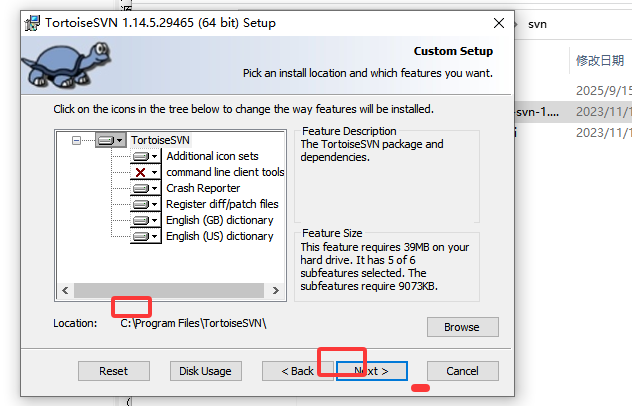
Task: Click the Browse button
Action: pyautogui.click(x=463, y=327)
